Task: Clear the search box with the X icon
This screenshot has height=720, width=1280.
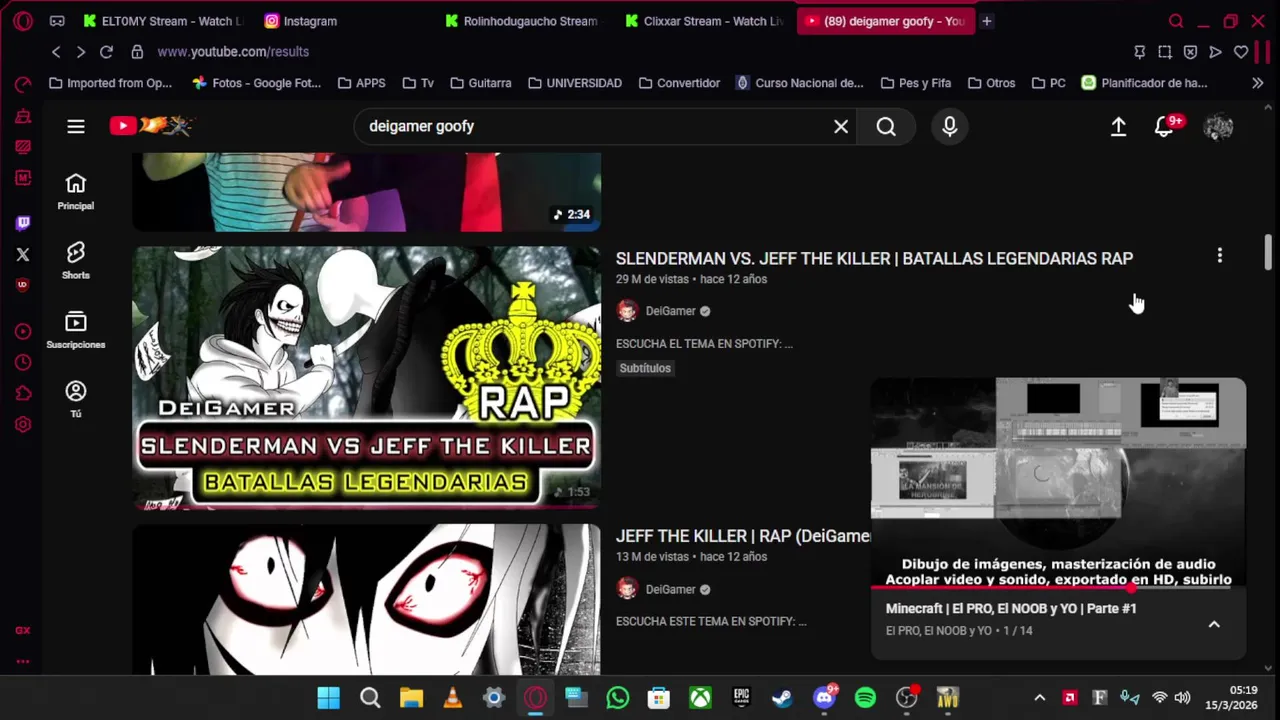Action: (841, 126)
